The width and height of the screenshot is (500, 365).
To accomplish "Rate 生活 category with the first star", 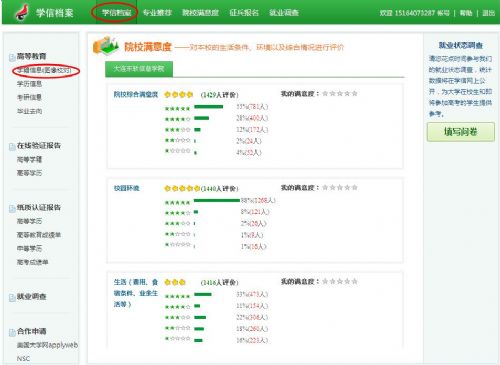I will pos(325,281).
